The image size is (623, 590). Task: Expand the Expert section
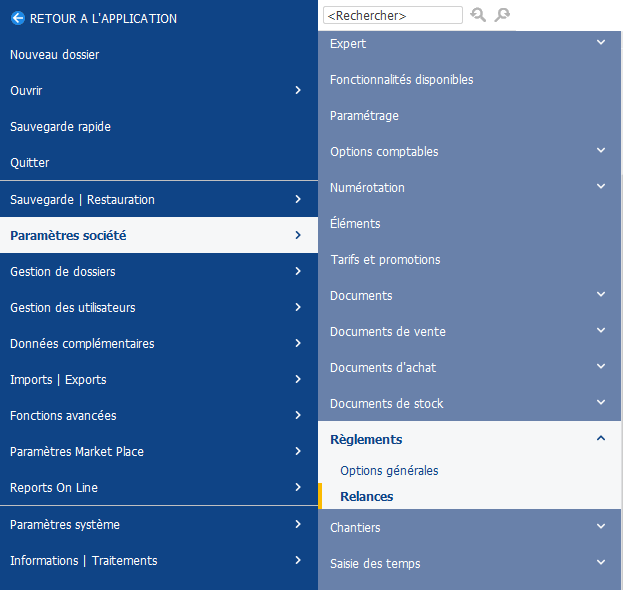pyautogui.click(x=601, y=42)
